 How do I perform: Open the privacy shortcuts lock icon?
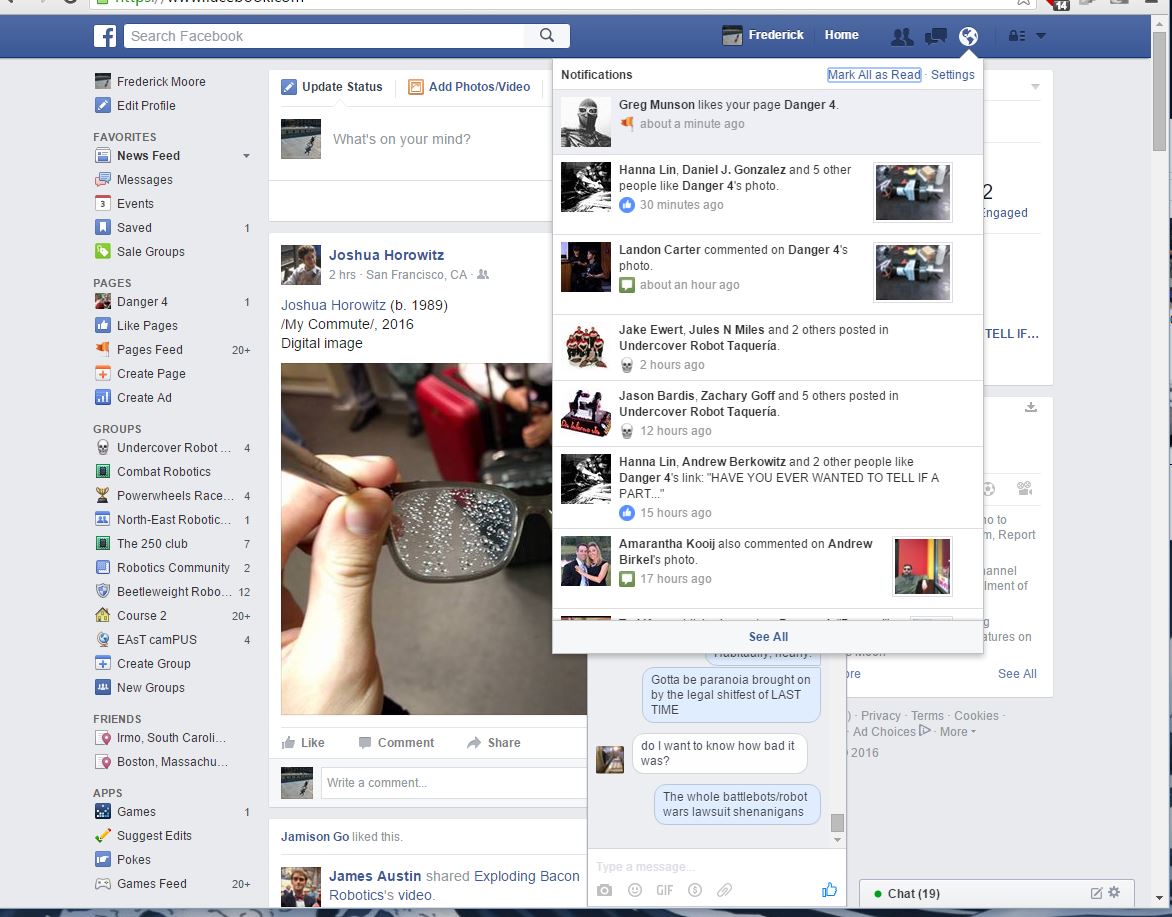tap(1017, 36)
